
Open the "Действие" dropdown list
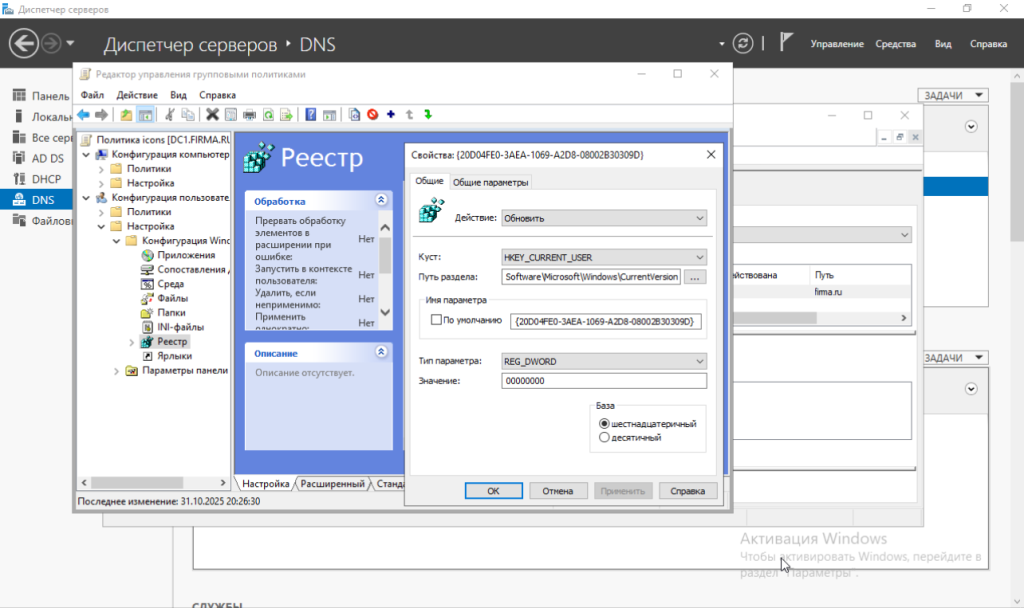pos(604,217)
